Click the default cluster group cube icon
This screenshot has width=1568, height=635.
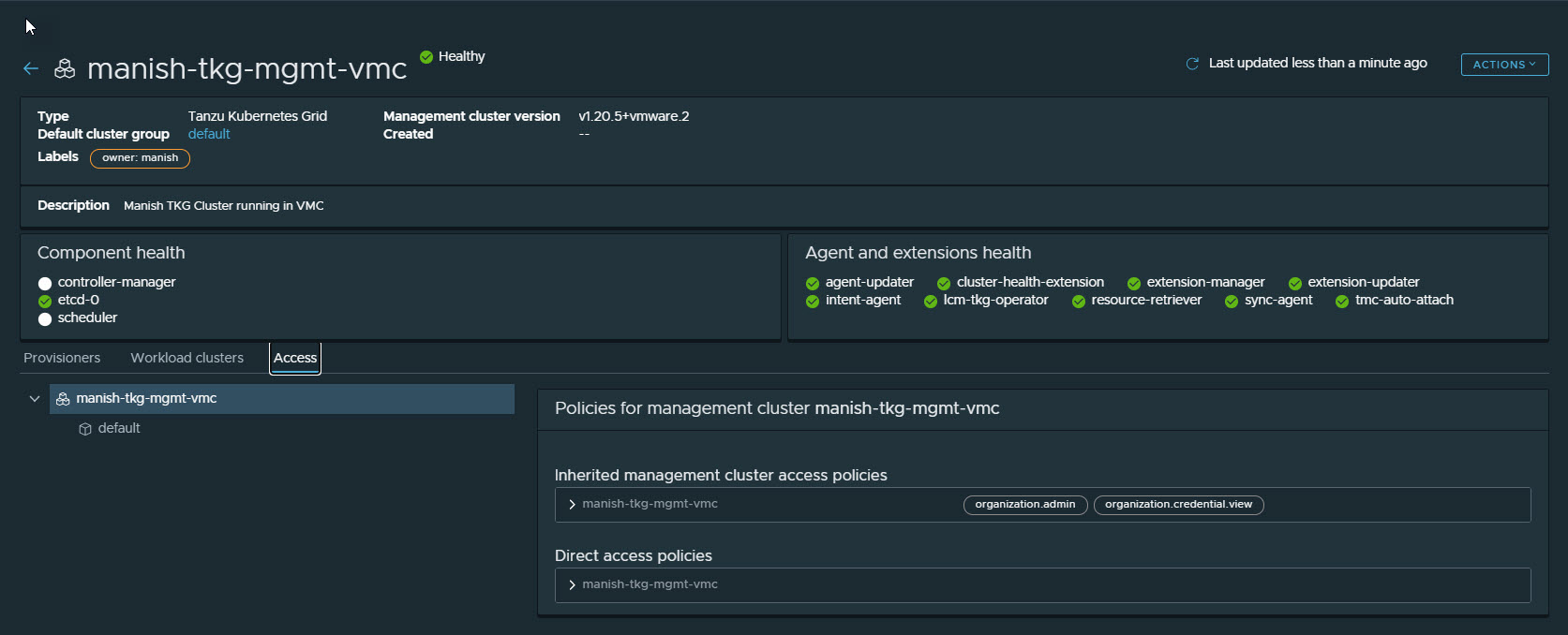tap(85, 429)
